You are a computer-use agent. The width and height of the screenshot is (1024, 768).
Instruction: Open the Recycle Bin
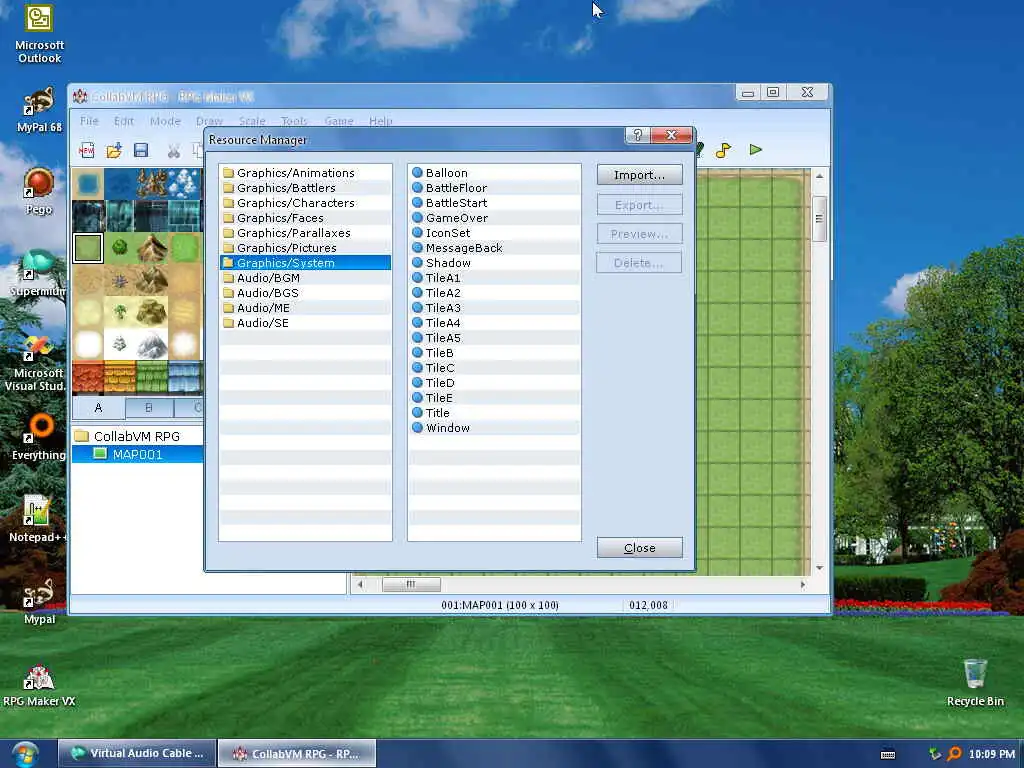(x=975, y=682)
